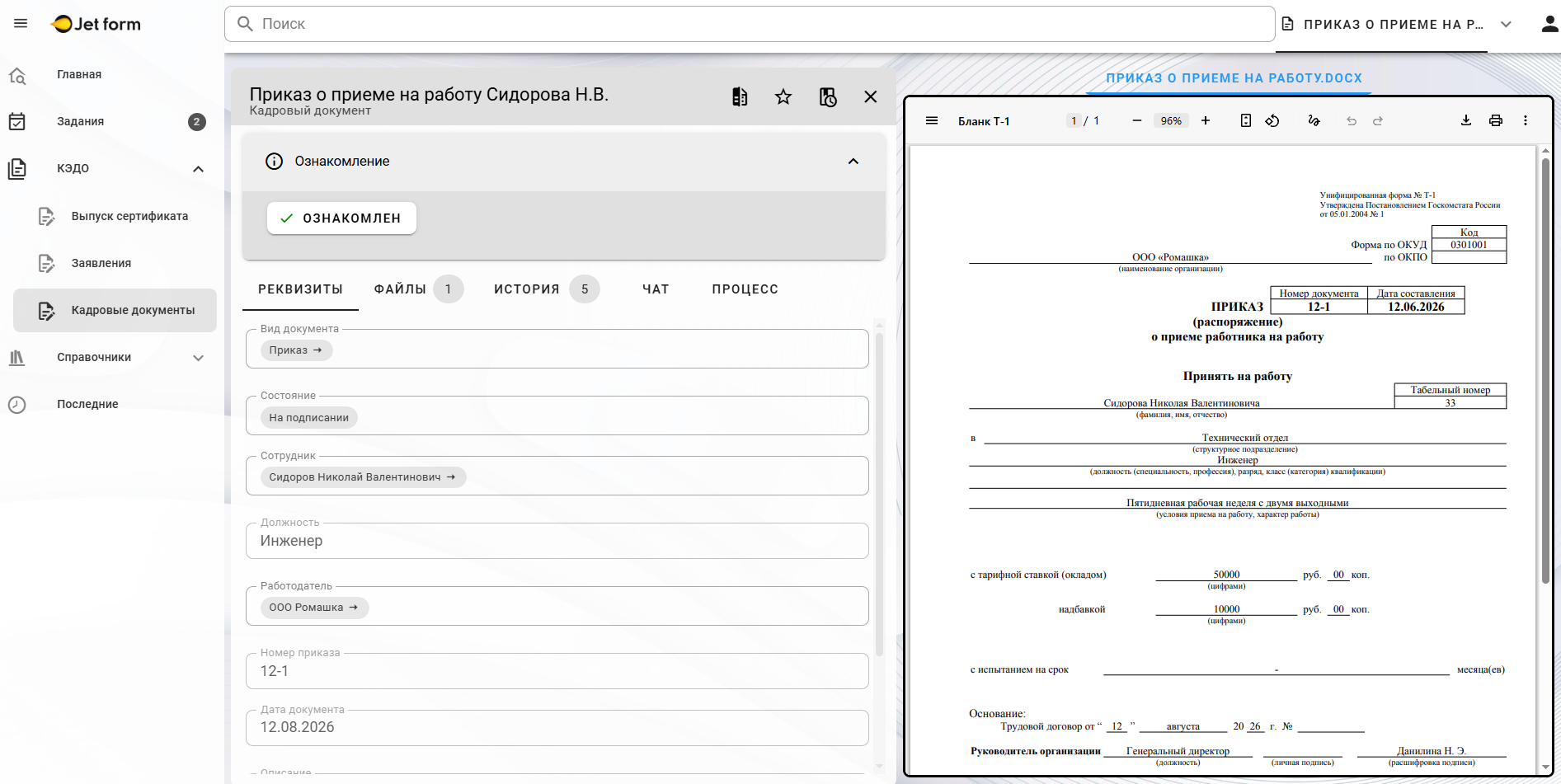Switch to the Реквизиты tab

(300, 289)
